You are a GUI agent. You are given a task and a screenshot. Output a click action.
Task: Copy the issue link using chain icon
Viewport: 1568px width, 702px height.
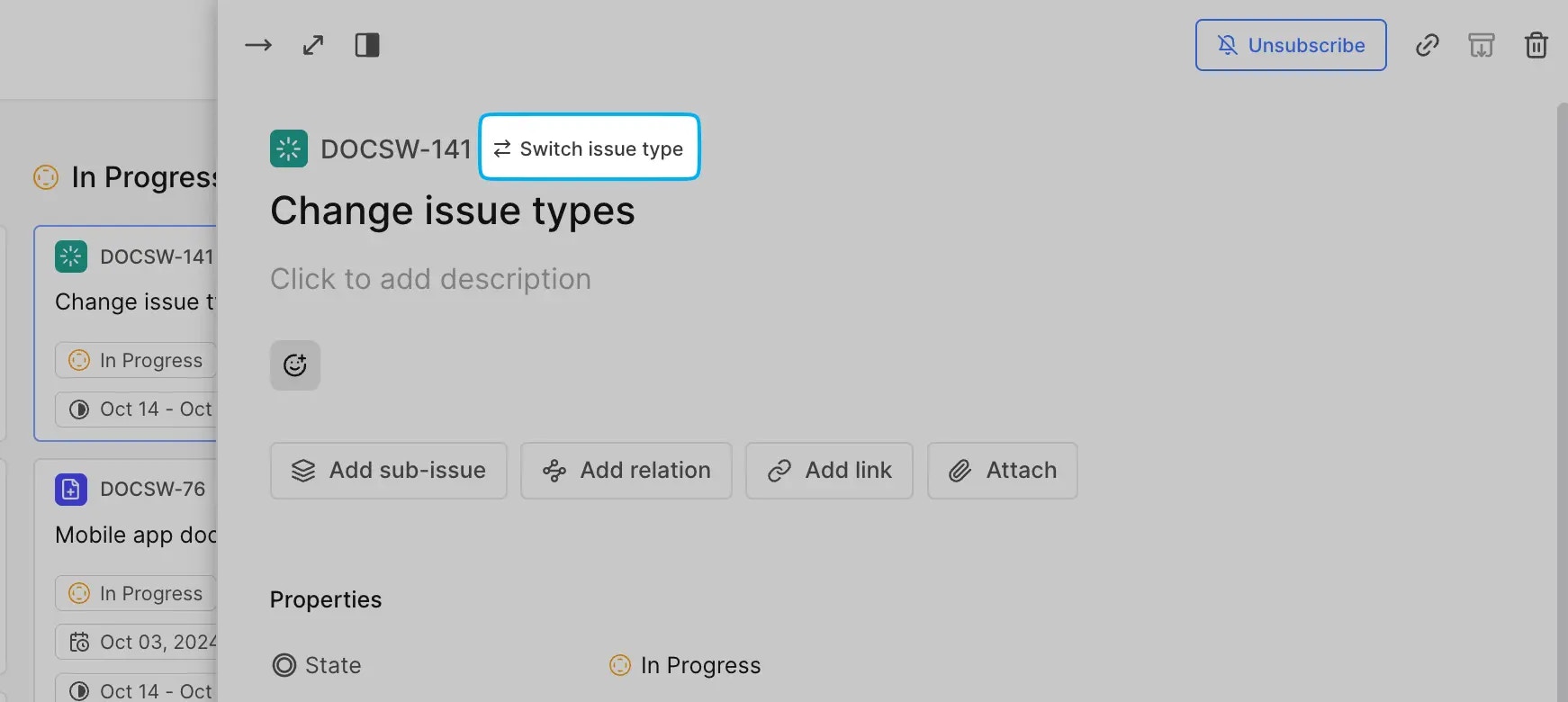(1426, 44)
